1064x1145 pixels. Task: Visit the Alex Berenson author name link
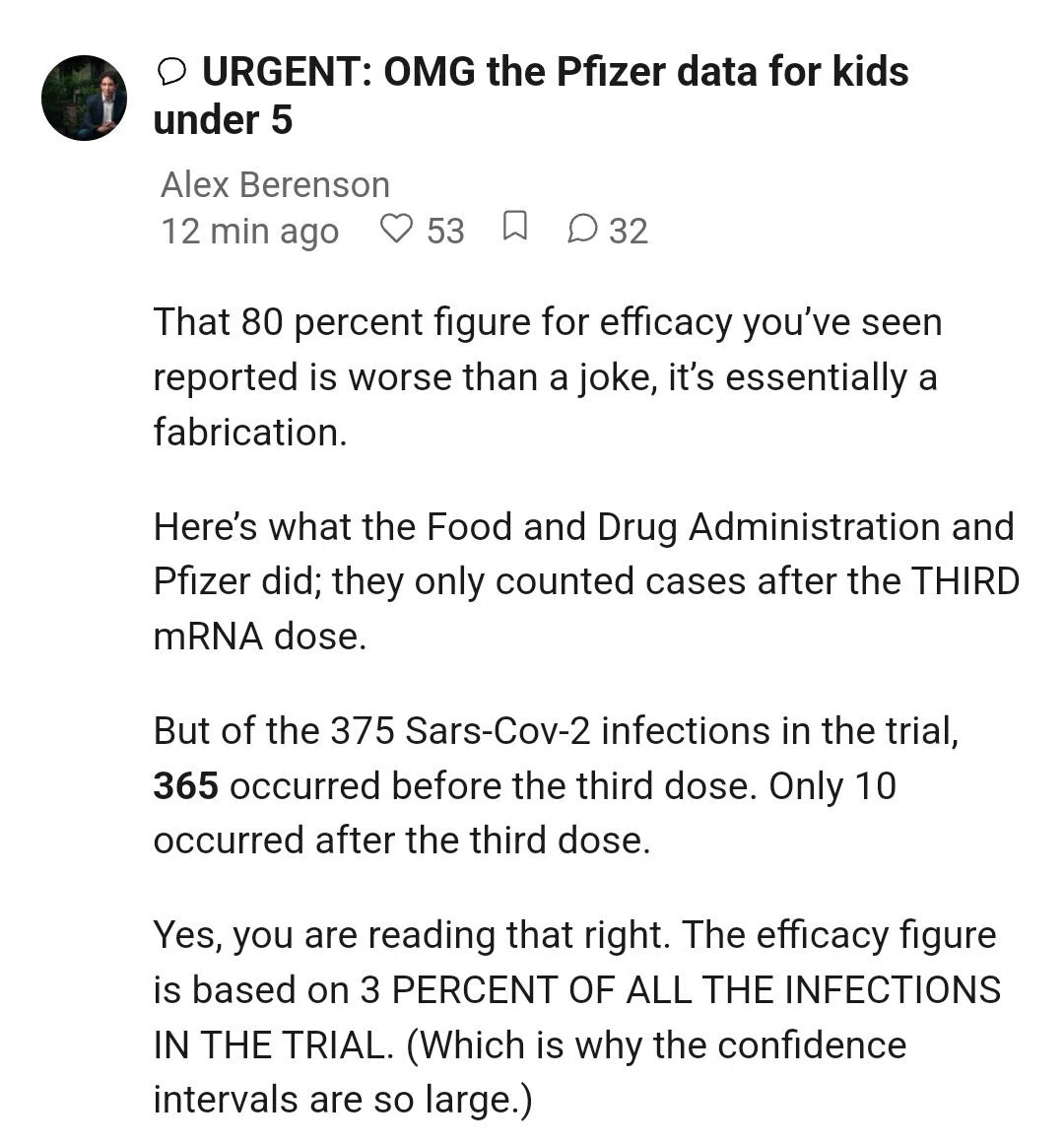[x=275, y=184]
